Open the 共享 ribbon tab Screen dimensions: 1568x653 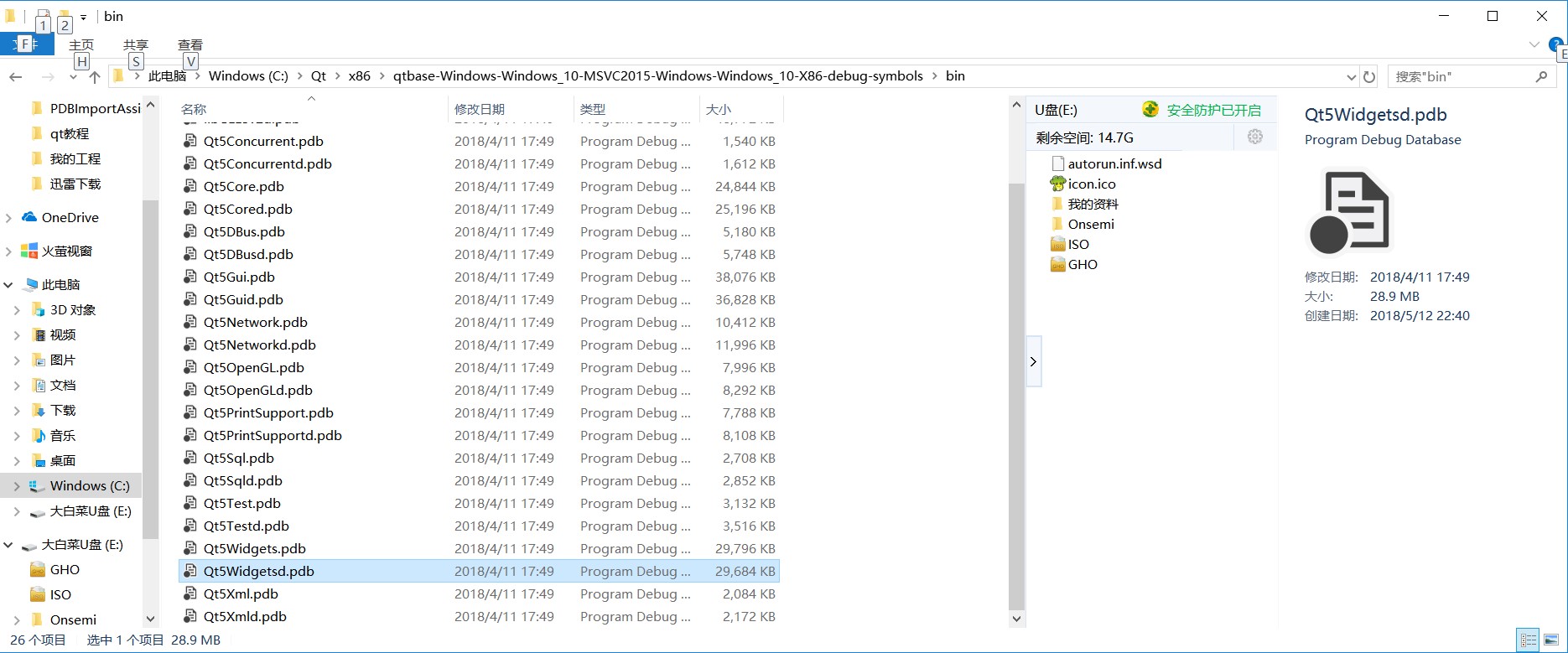click(x=136, y=45)
